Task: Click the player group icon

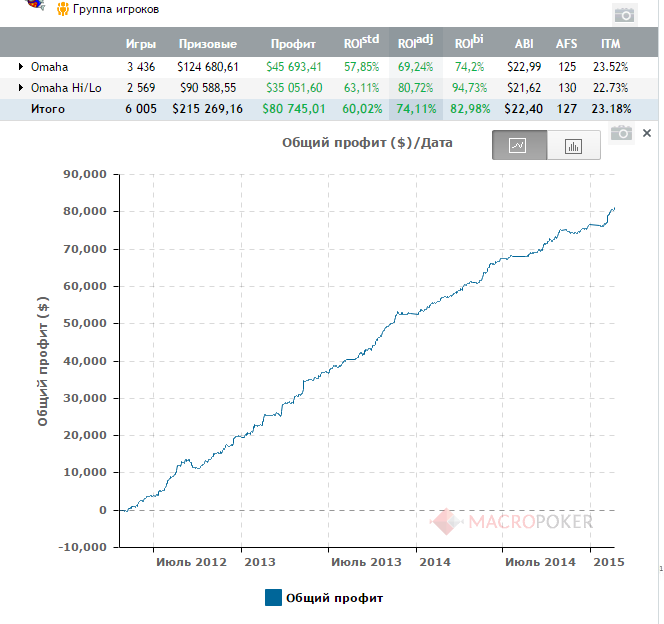Action: (63, 9)
